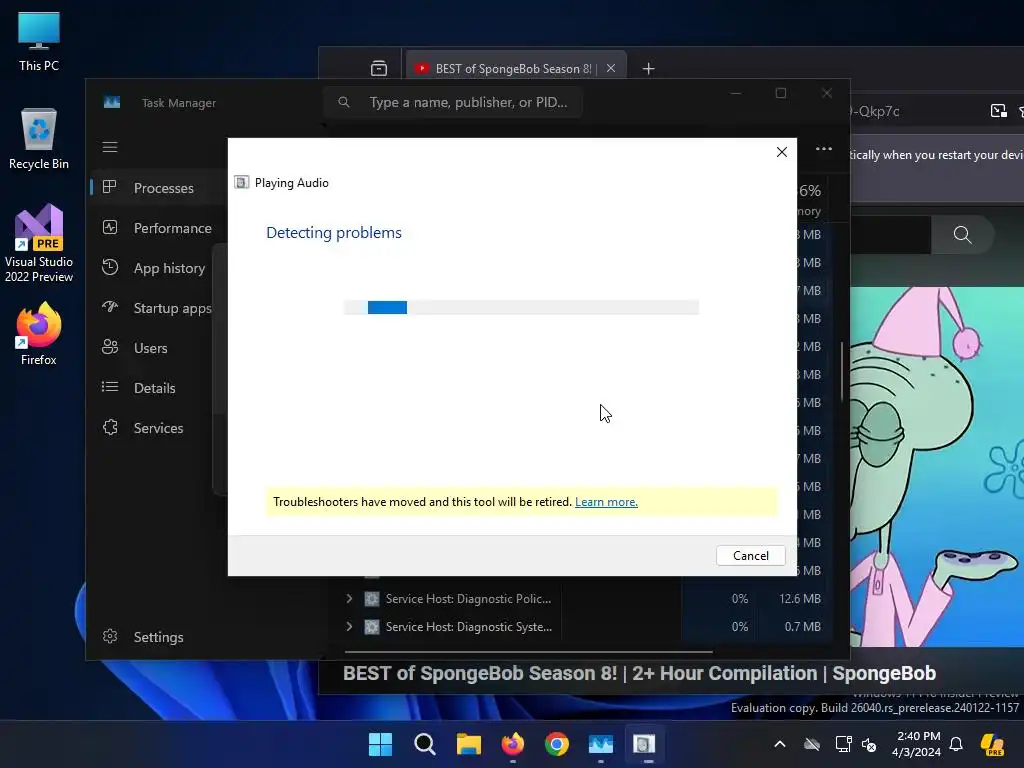Click the 12.6 MB memory value

(x=799, y=599)
